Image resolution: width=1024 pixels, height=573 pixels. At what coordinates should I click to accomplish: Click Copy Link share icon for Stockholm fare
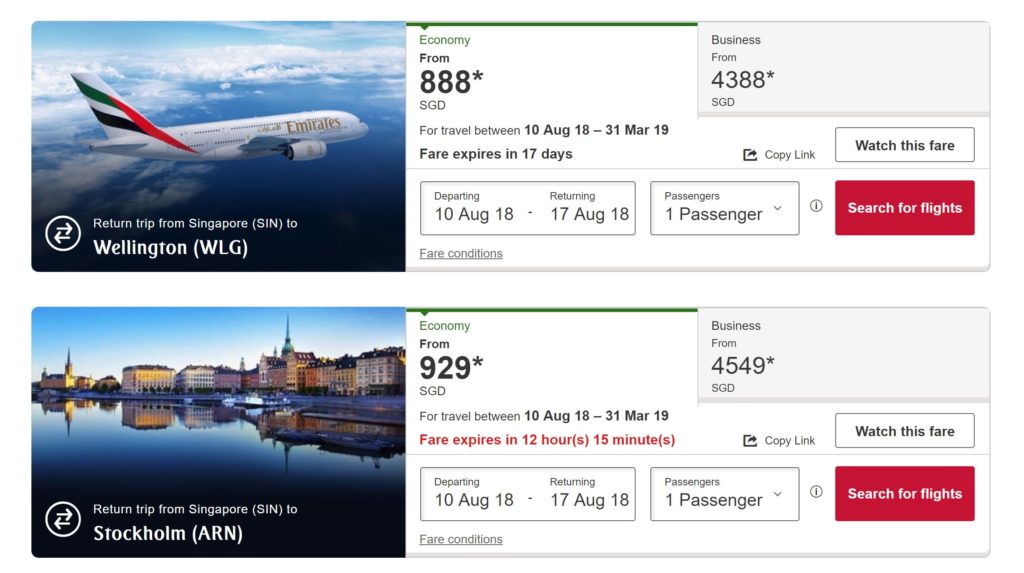[x=750, y=441]
